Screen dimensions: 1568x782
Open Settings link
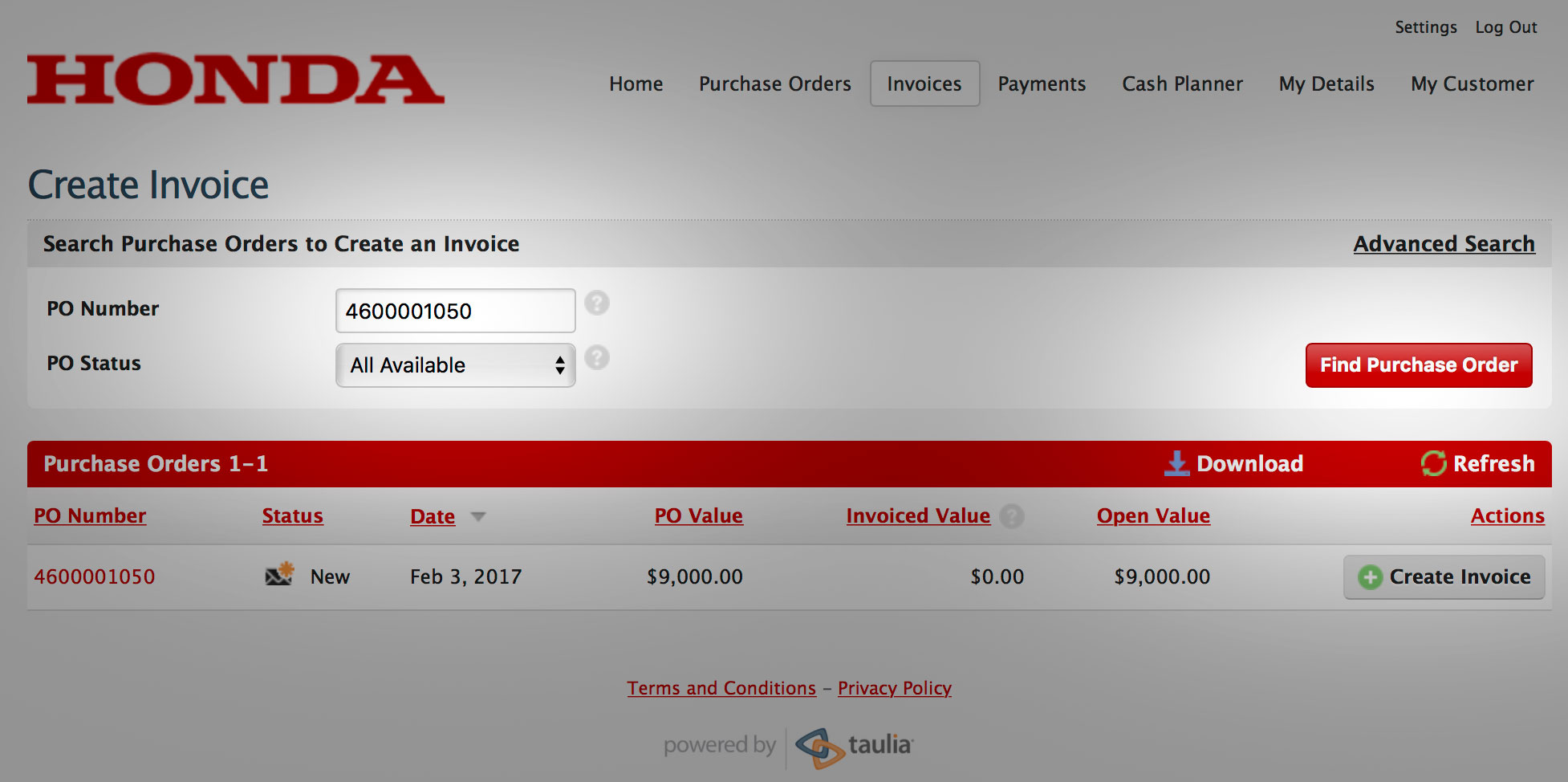click(x=1425, y=27)
